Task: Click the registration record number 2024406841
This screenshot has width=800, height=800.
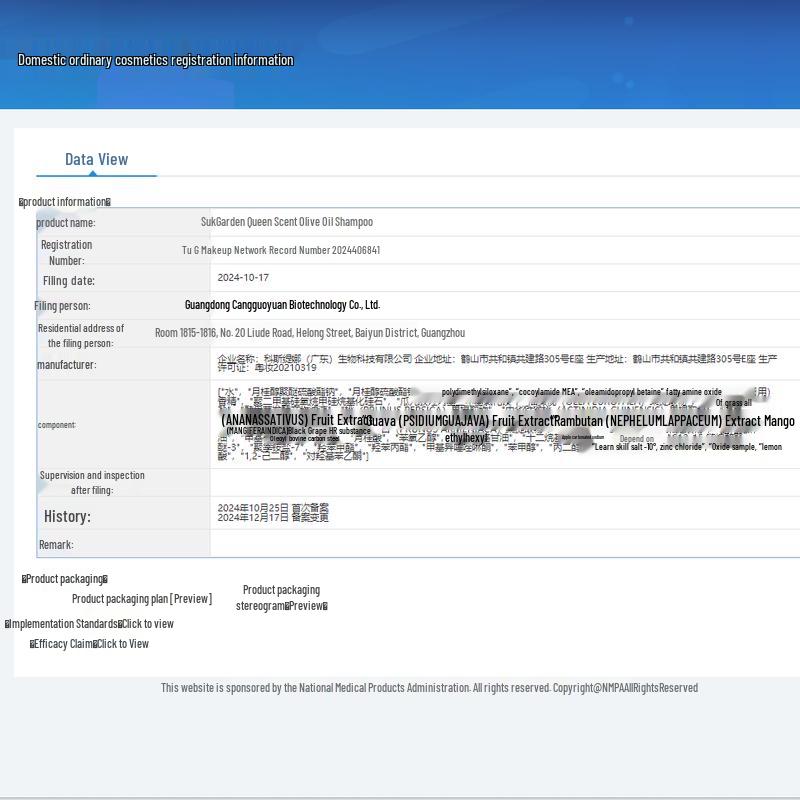Action: point(281,250)
